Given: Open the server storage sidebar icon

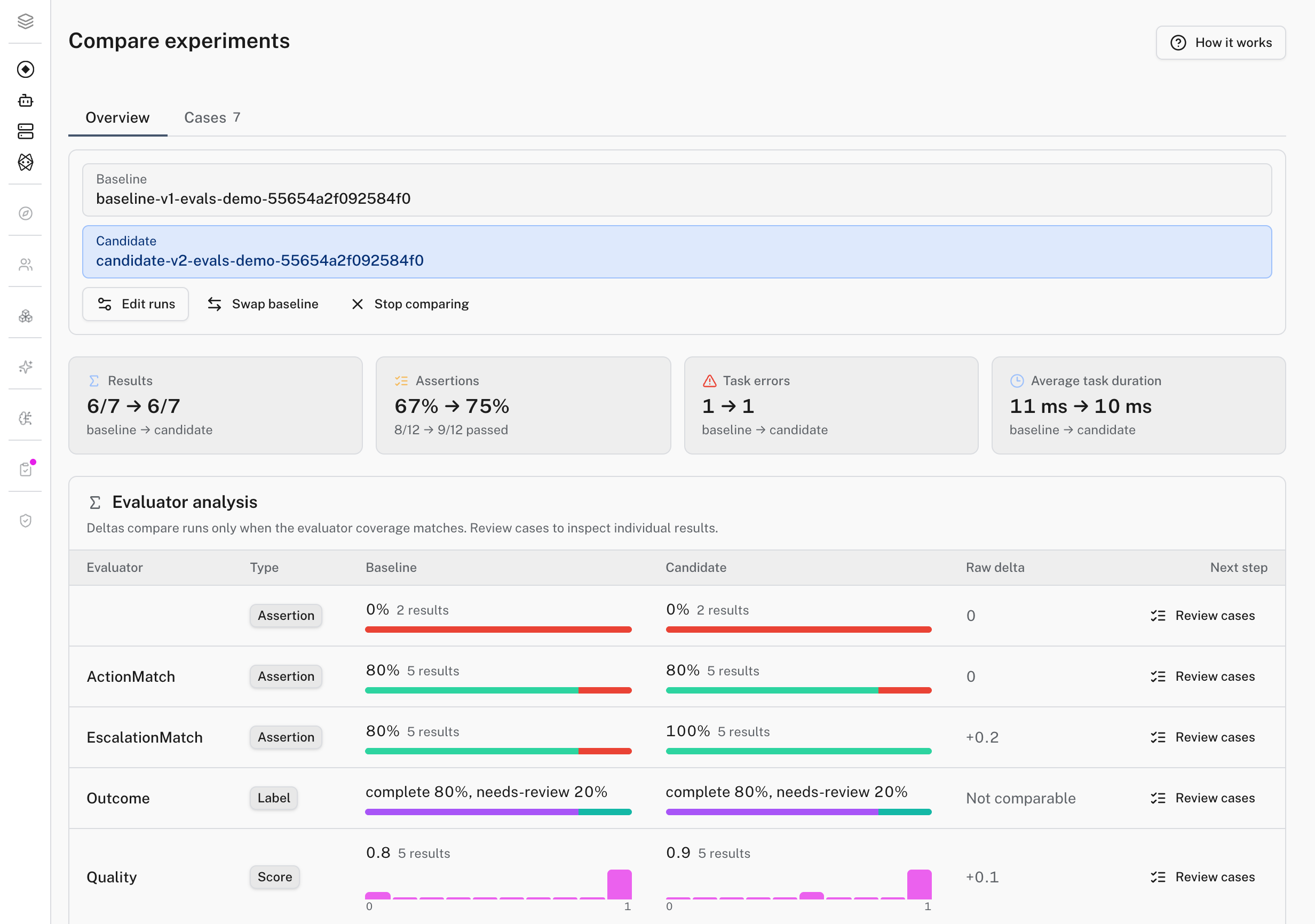Looking at the screenshot, I should (25, 131).
